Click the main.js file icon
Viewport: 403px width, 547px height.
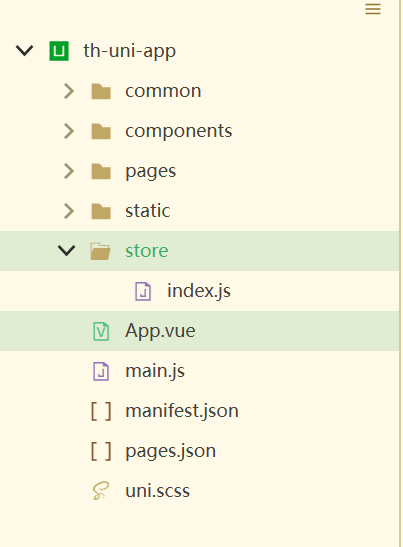point(101,371)
